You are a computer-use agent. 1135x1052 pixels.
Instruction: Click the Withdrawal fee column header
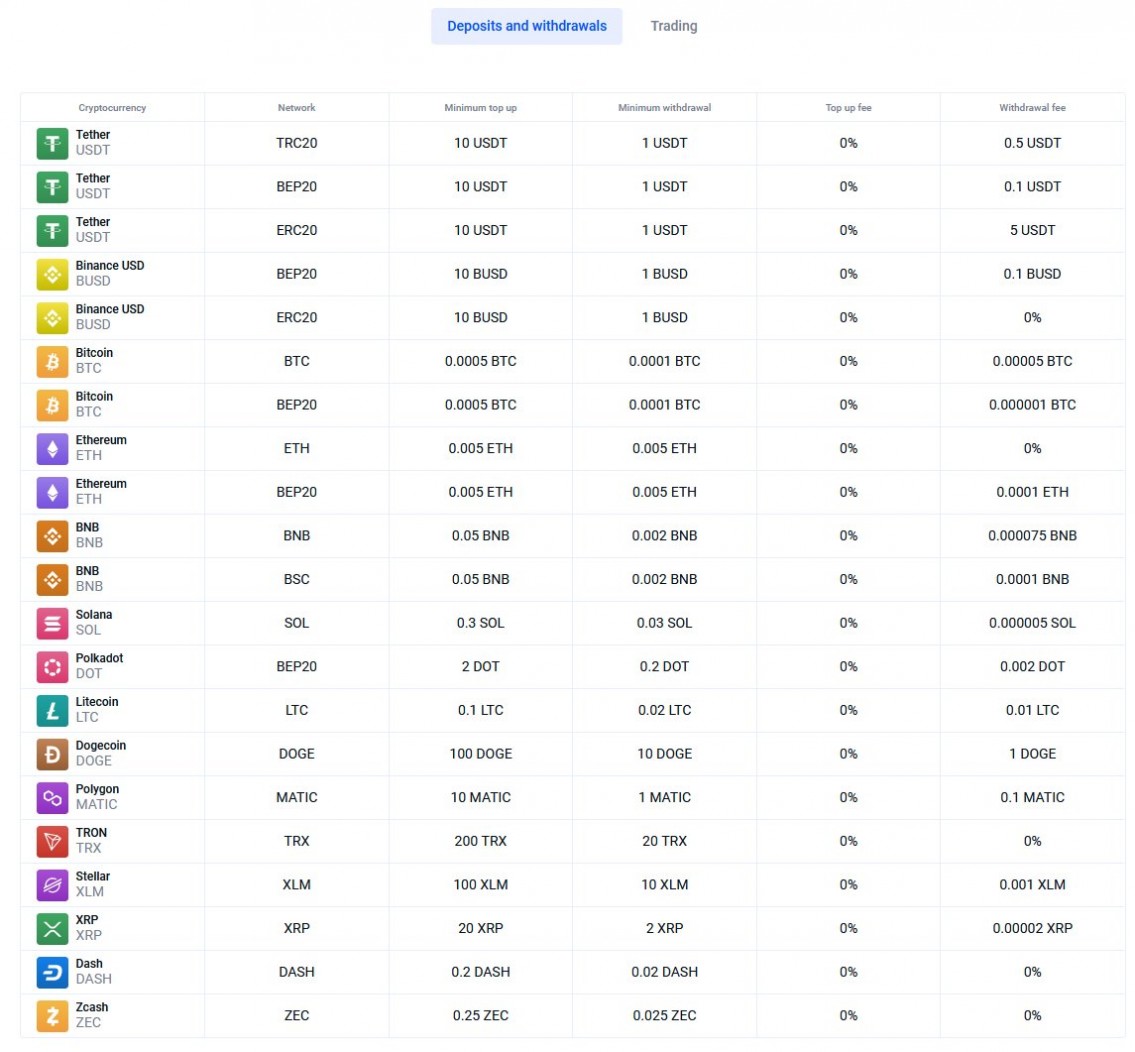coord(1032,108)
